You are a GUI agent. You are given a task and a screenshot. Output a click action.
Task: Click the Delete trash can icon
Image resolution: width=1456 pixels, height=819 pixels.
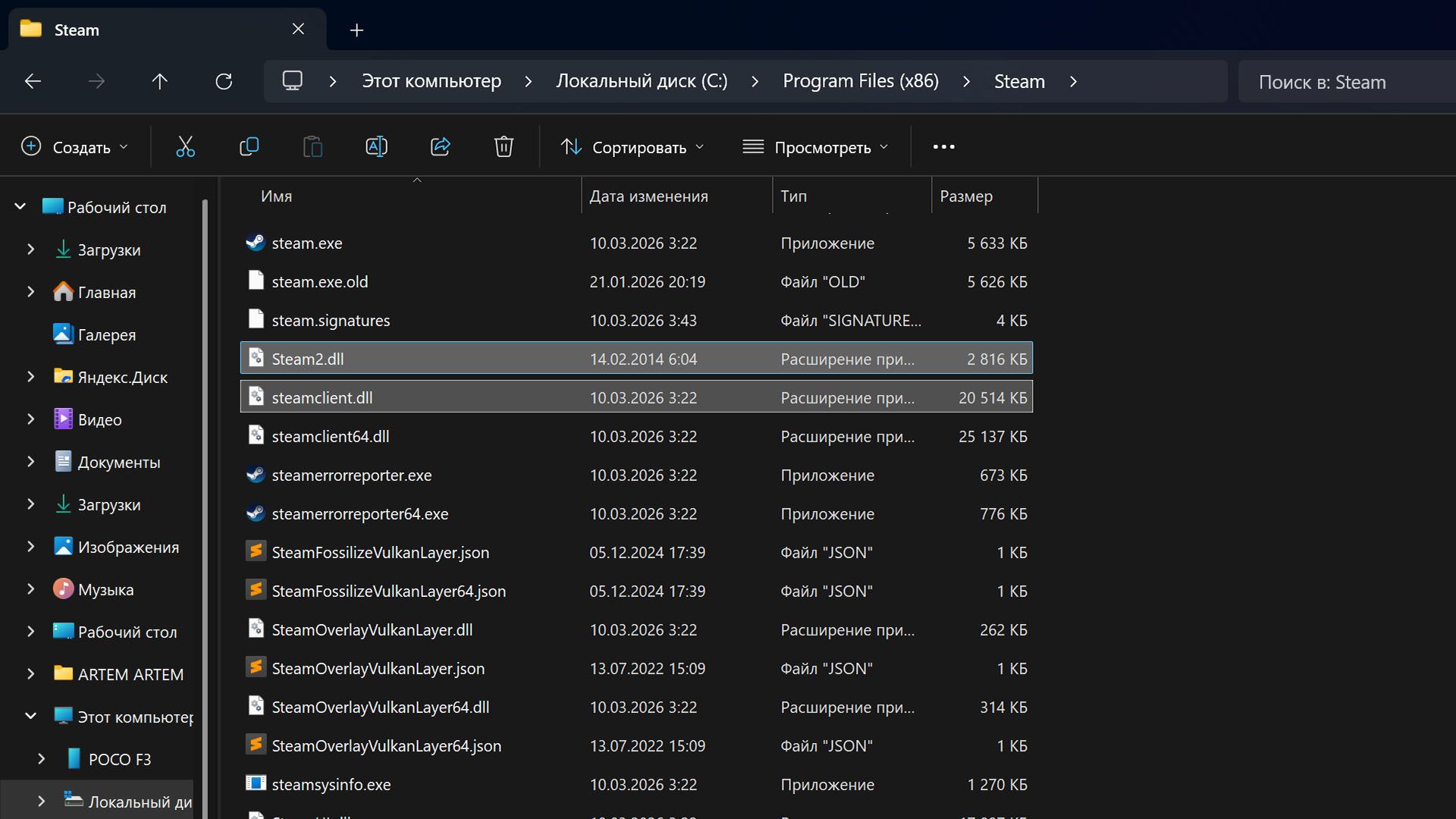[x=504, y=146]
